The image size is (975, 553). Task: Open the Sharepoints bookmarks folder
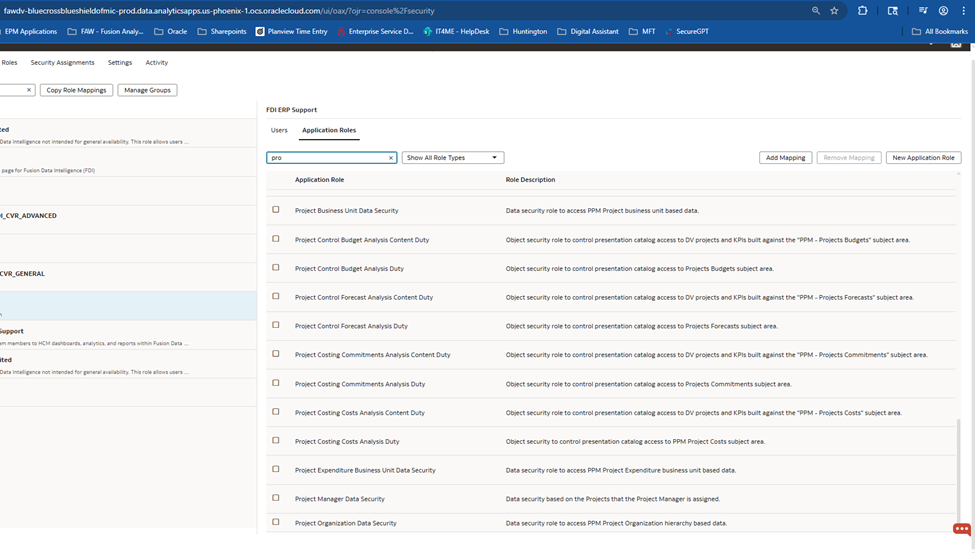[x=222, y=31]
